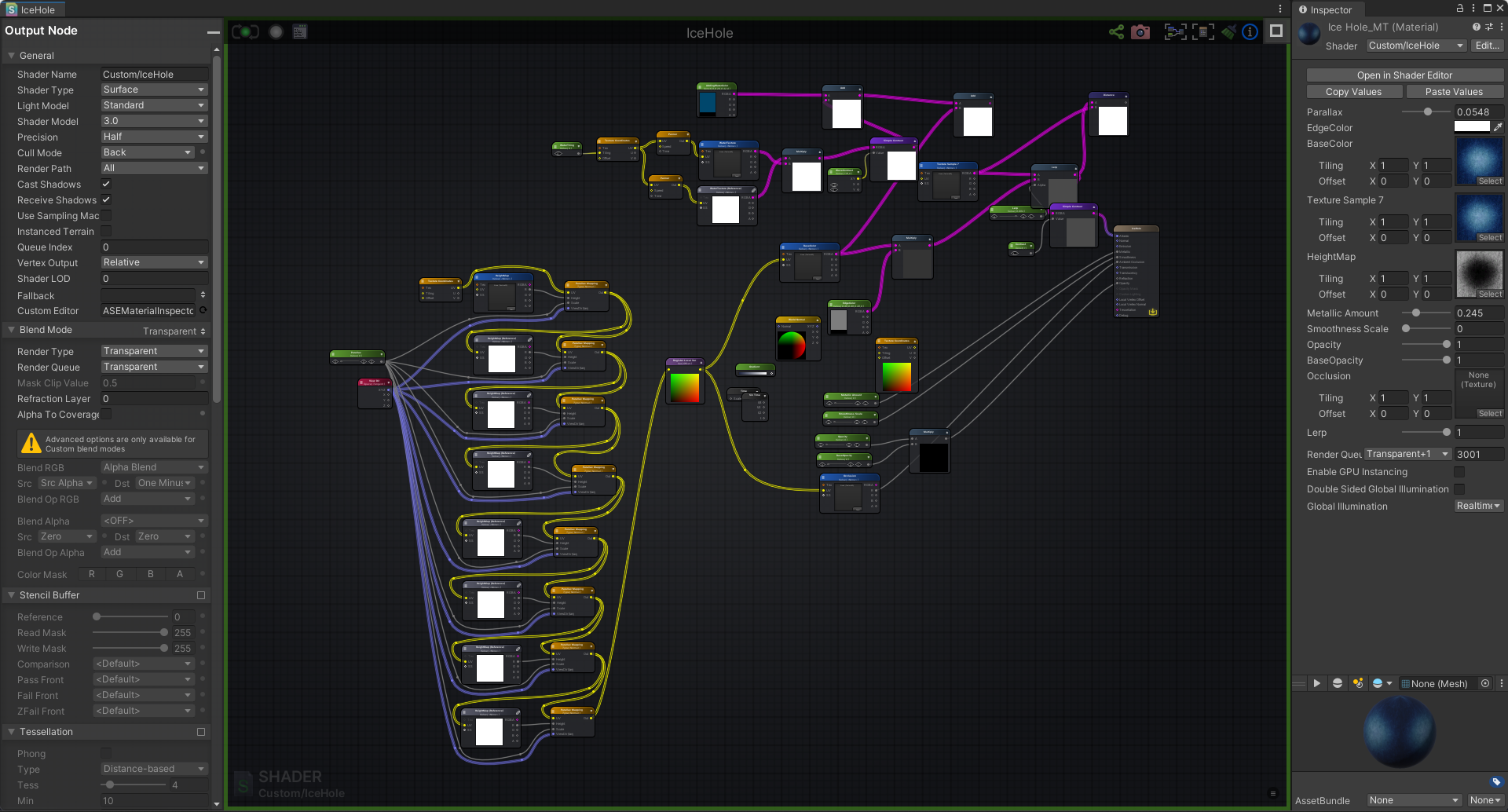Open material presets sliders icon
1508x812 pixels.
click(x=1489, y=27)
